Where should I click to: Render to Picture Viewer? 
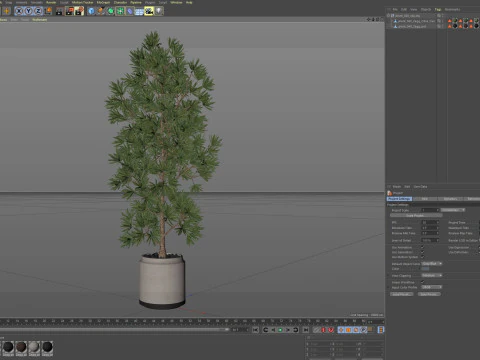point(69,11)
